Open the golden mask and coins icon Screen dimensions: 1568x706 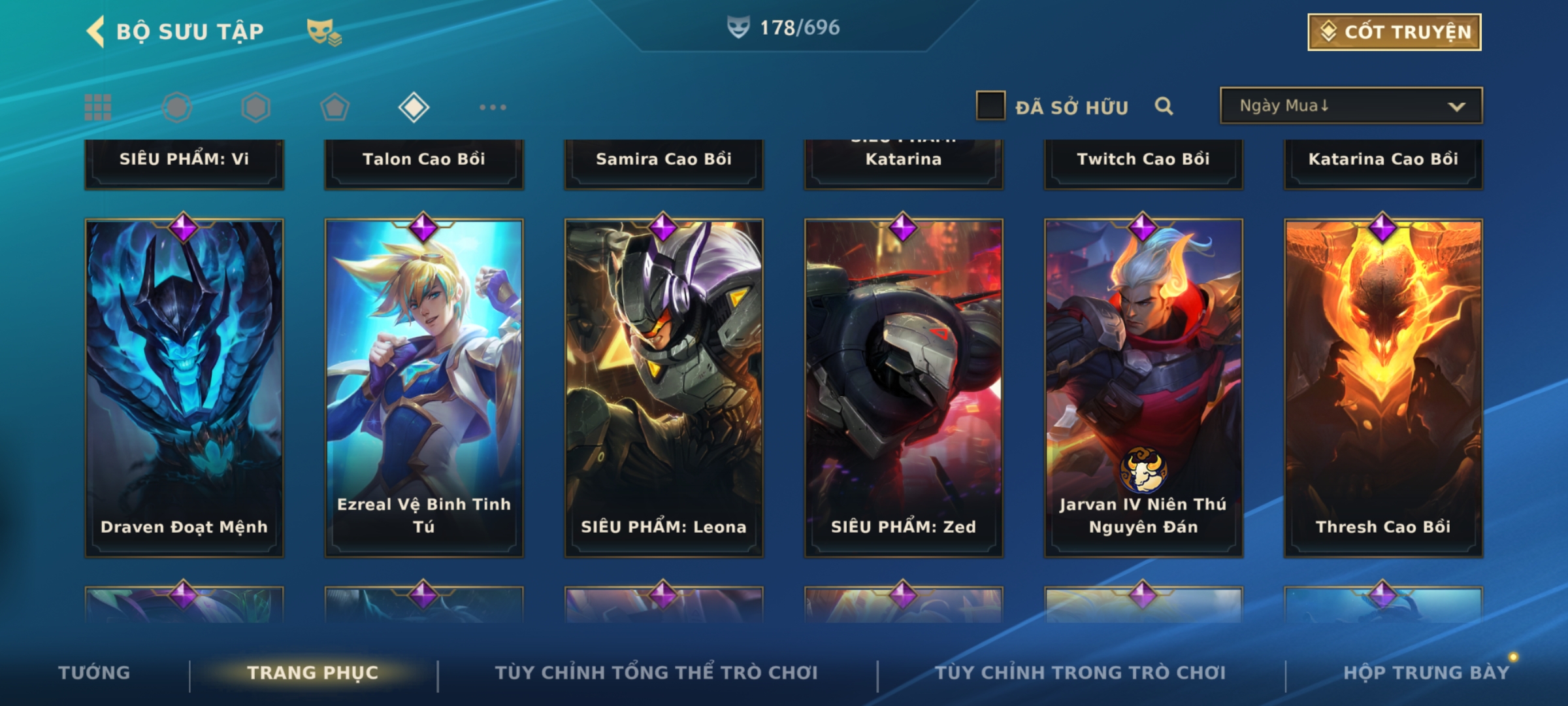325,32
